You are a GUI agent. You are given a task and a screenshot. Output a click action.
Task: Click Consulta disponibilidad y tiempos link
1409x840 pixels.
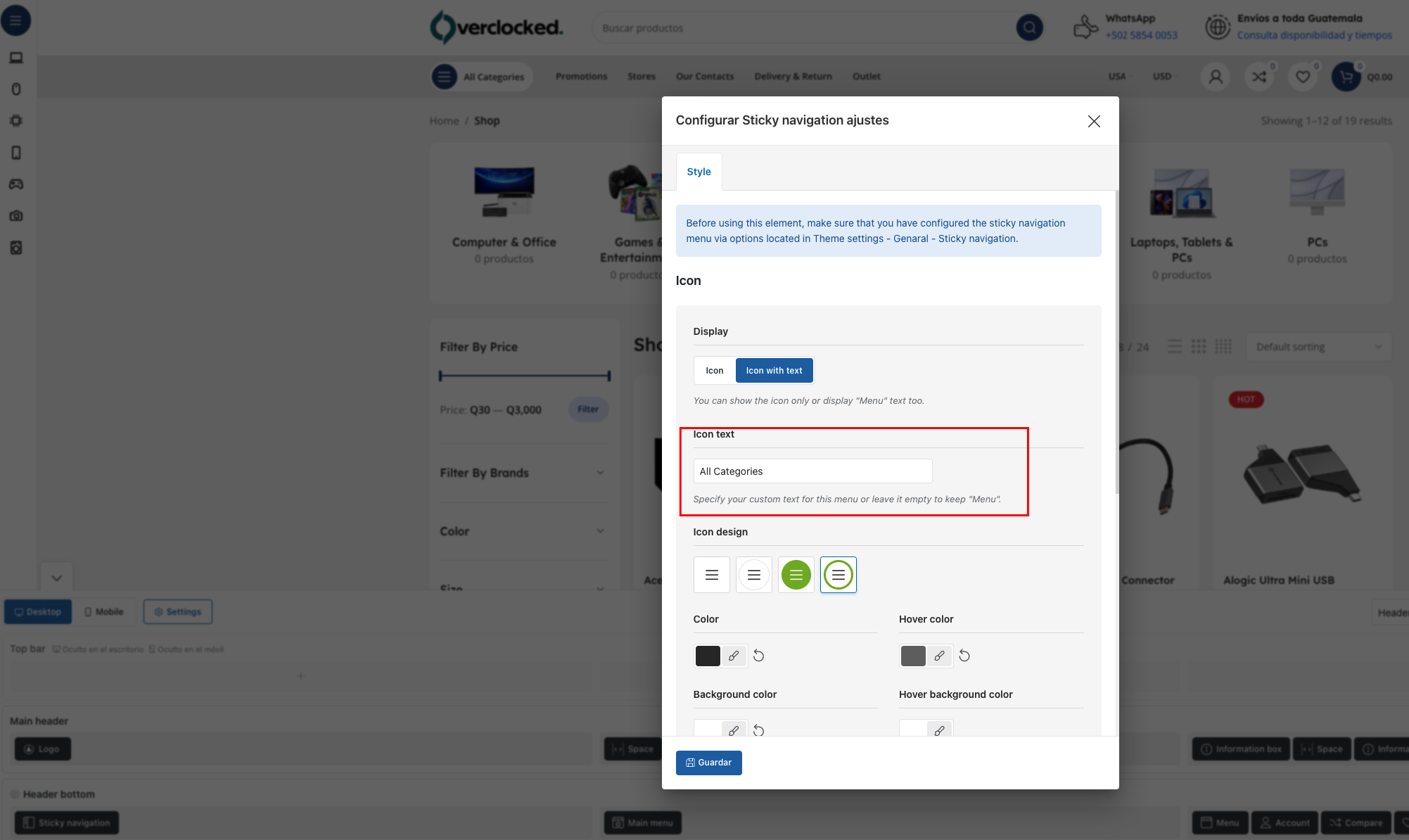pyautogui.click(x=1314, y=35)
